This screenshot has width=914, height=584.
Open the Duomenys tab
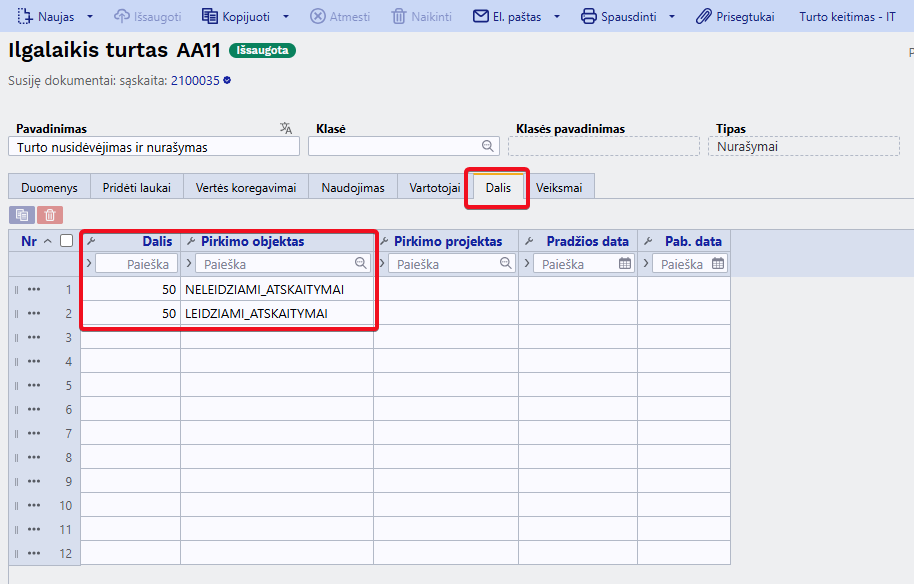[50, 188]
